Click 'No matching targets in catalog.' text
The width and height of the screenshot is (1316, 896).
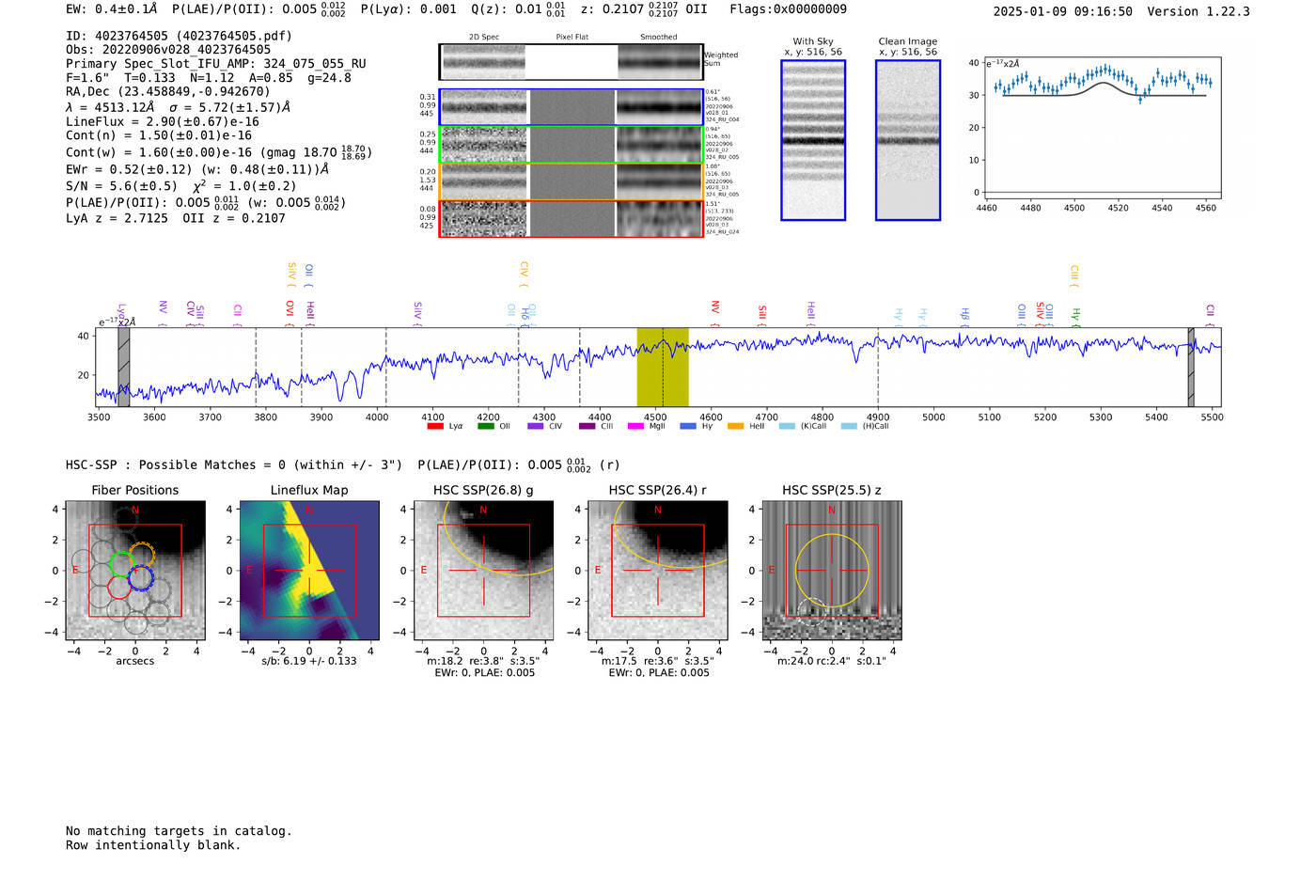179,831
